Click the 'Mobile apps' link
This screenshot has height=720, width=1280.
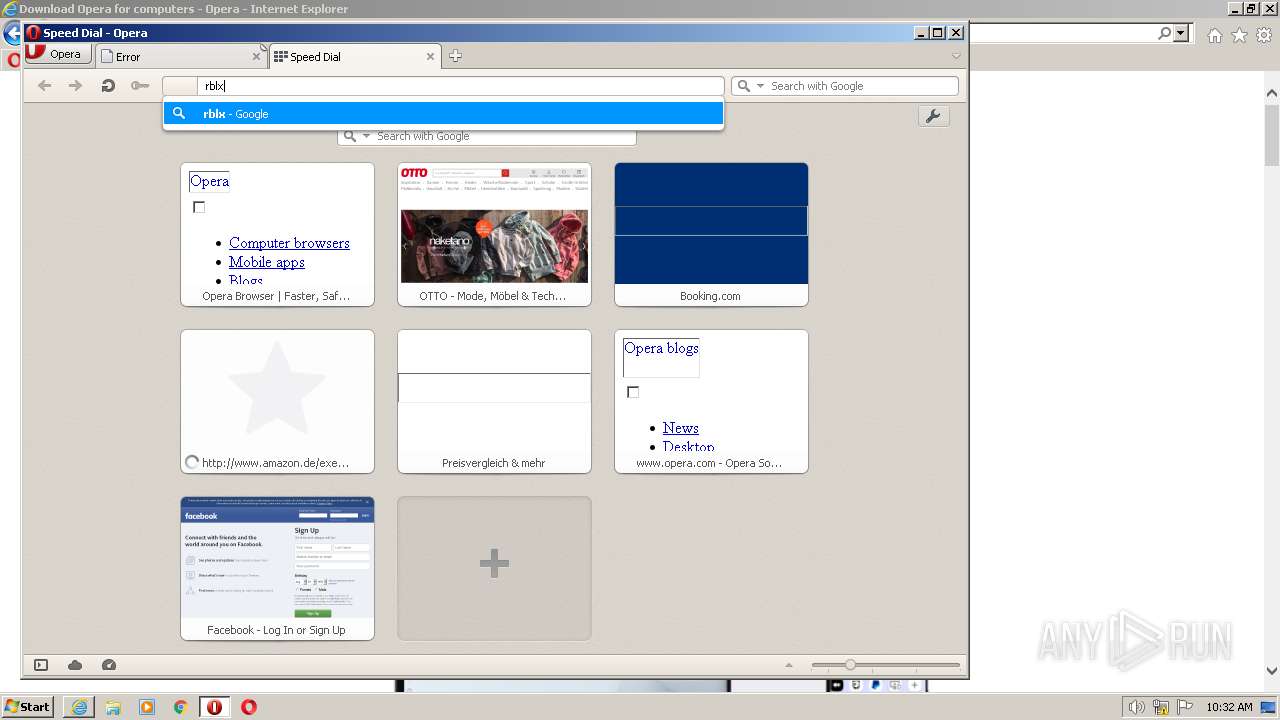coord(267,262)
